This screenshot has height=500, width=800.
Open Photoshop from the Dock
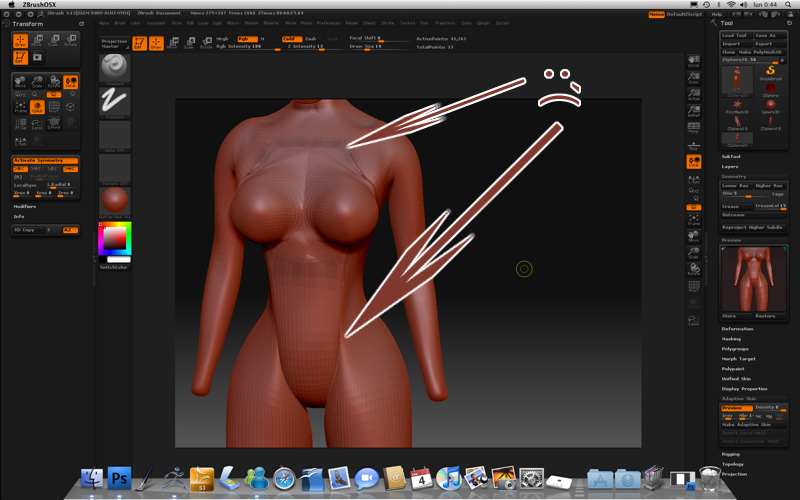(119, 478)
